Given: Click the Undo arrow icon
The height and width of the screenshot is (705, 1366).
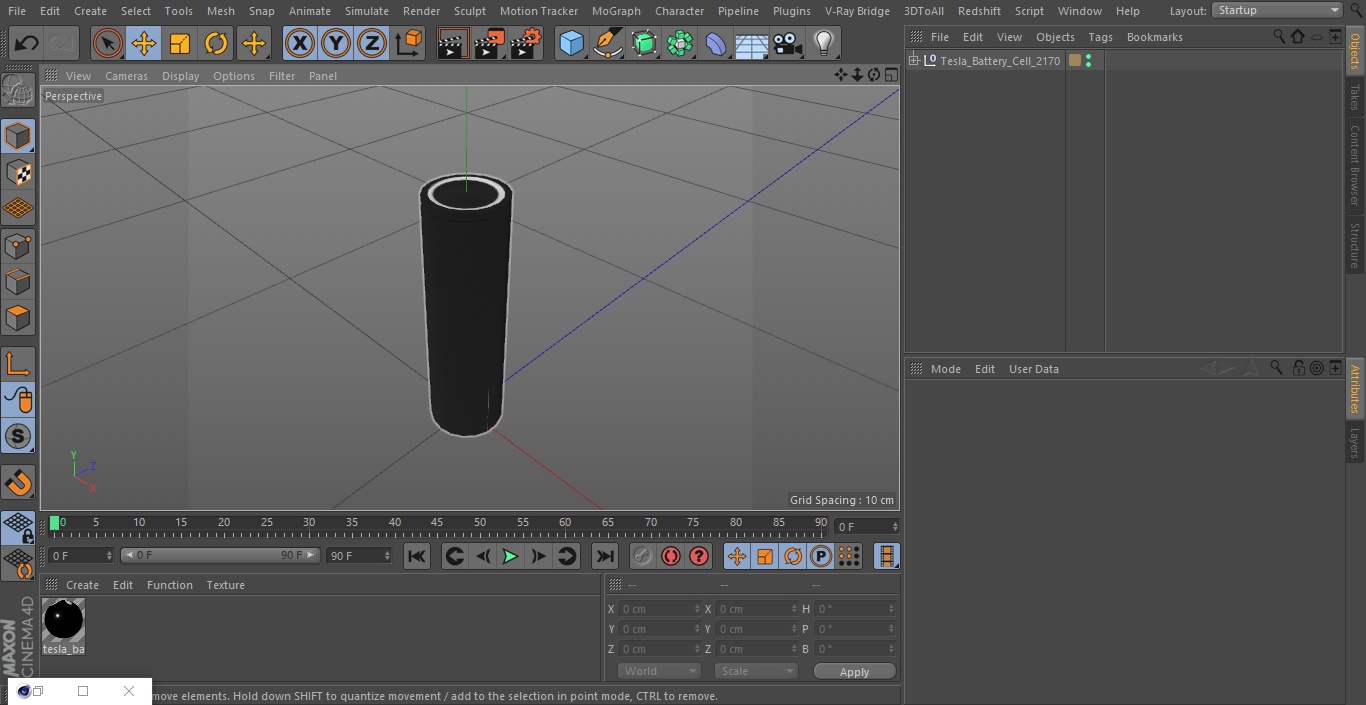Looking at the screenshot, I should point(27,43).
